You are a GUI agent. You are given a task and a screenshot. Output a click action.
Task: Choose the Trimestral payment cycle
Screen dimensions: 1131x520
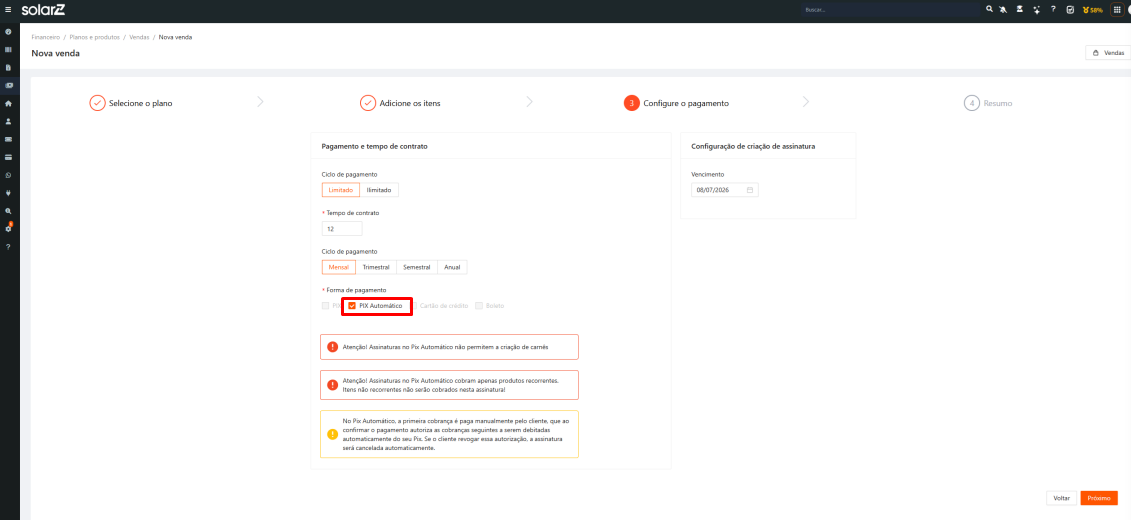coord(376,267)
